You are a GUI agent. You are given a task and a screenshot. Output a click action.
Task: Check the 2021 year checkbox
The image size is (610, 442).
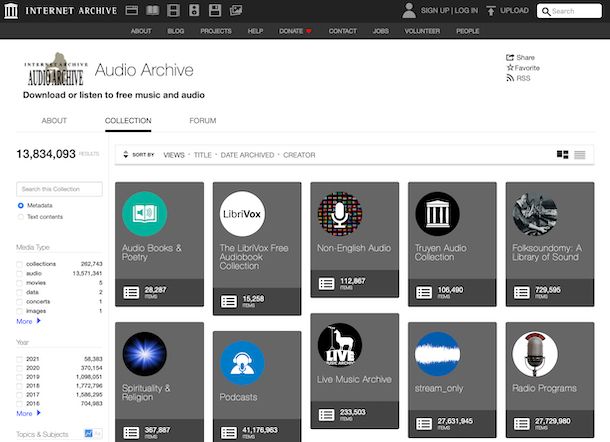click(x=19, y=359)
